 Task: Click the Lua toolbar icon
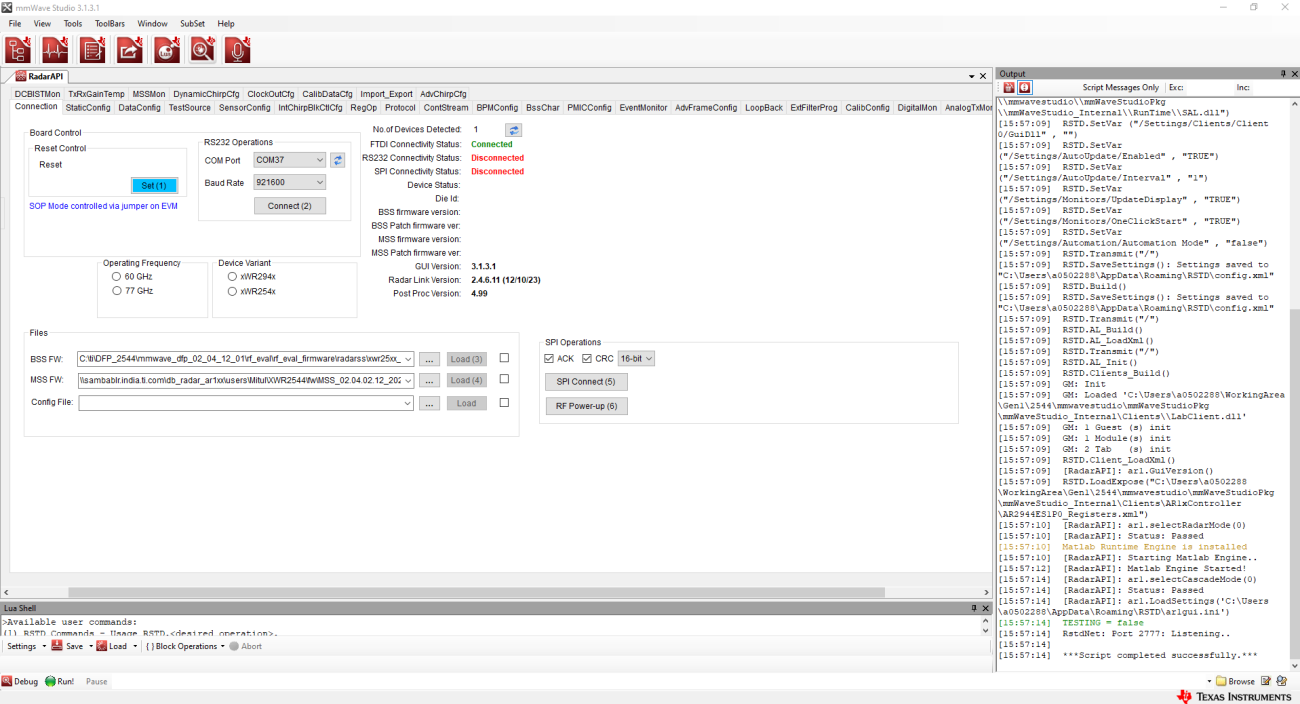pos(166,49)
